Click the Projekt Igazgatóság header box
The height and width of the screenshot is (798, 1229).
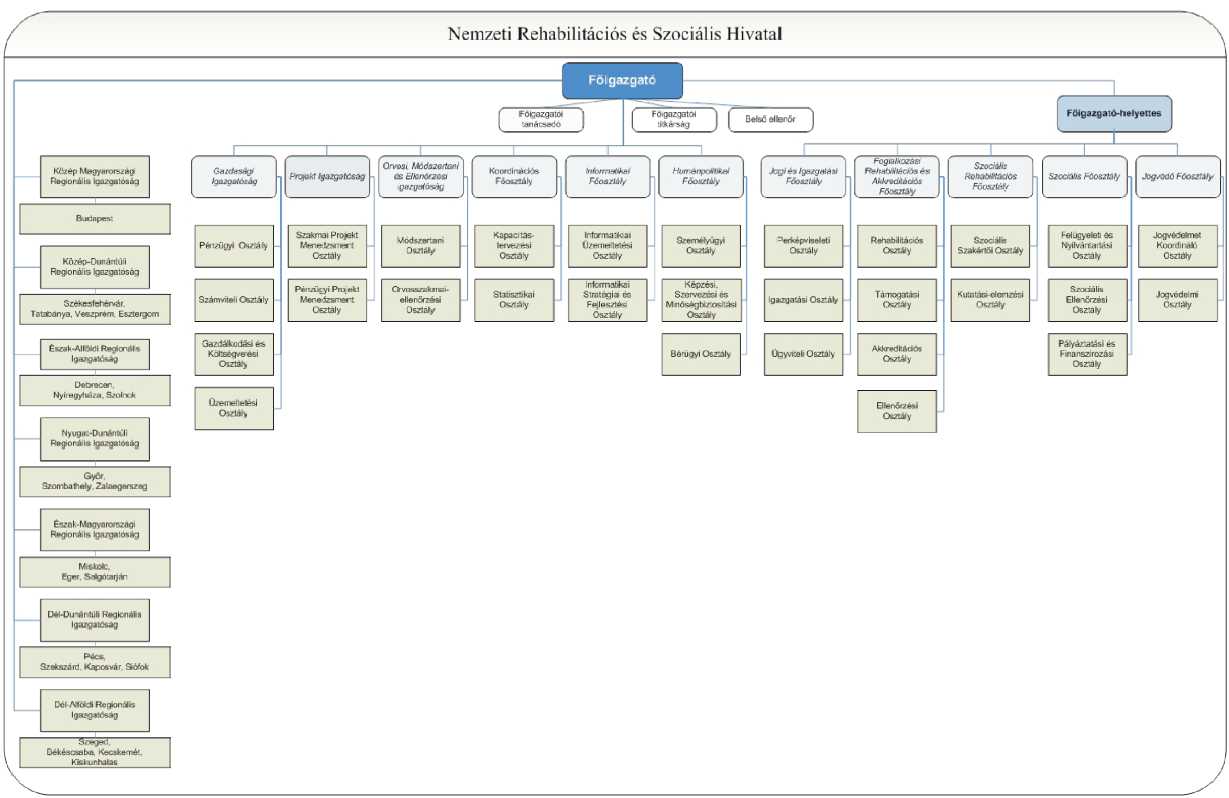(326, 176)
